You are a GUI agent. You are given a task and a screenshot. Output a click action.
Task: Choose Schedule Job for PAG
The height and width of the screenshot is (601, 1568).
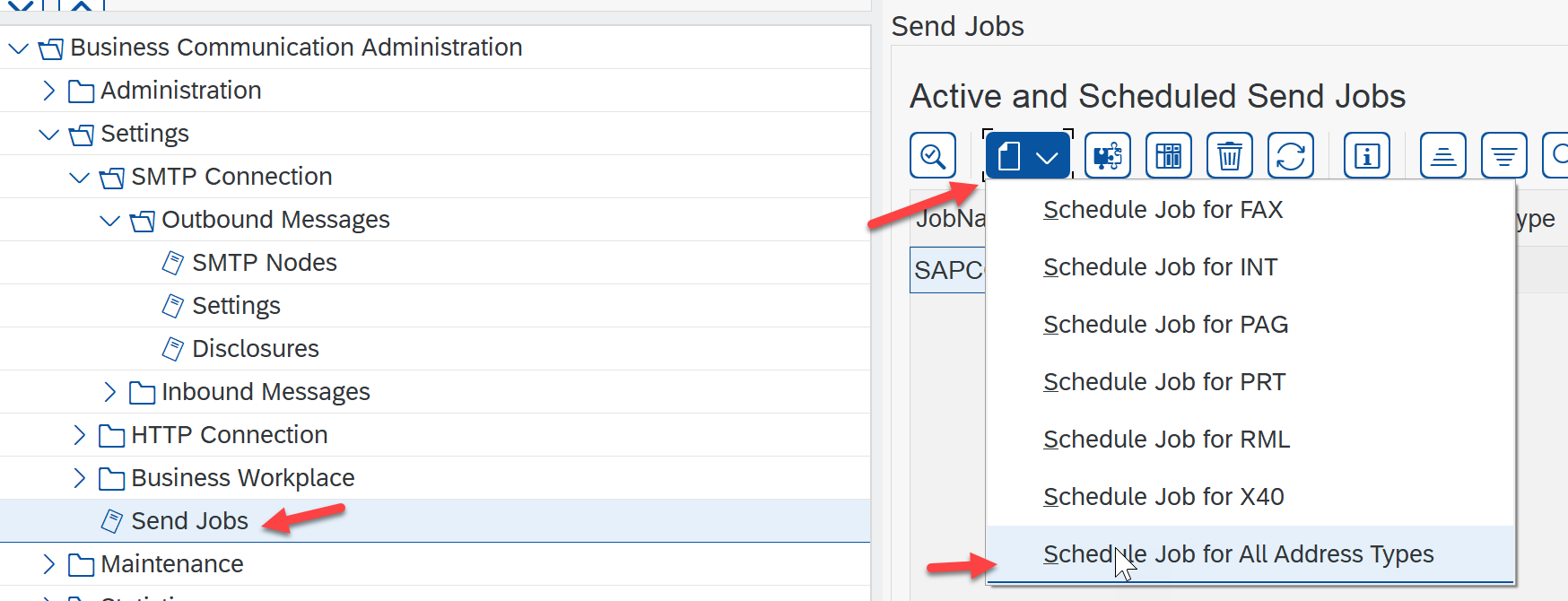[1250, 325]
